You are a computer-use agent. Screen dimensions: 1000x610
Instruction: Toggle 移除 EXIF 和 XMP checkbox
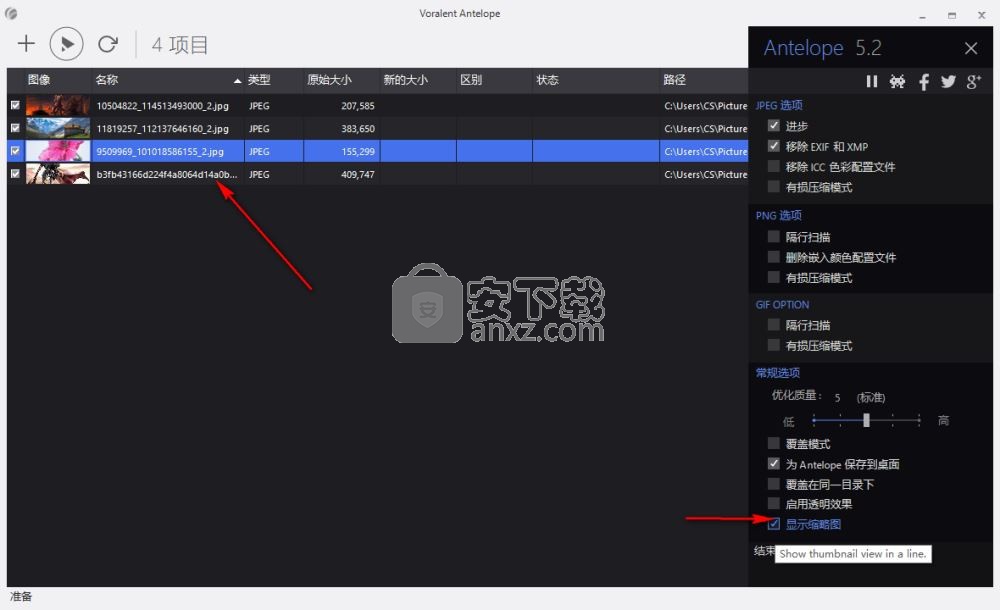click(774, 146)
